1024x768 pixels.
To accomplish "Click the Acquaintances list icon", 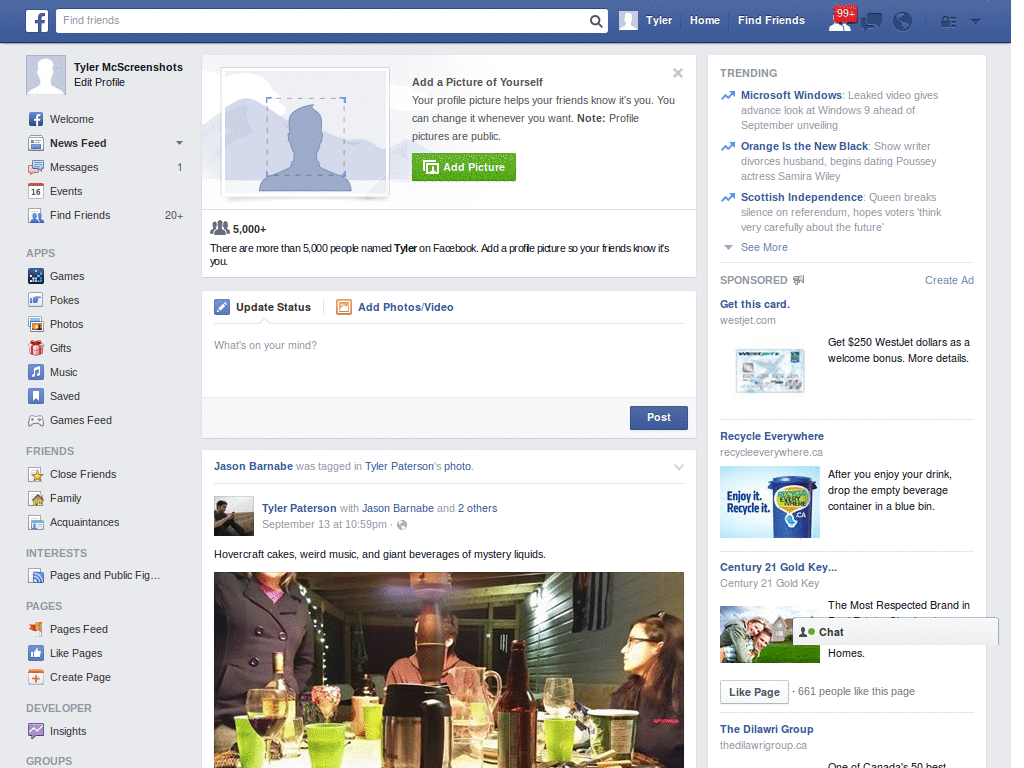I will 36,522.
